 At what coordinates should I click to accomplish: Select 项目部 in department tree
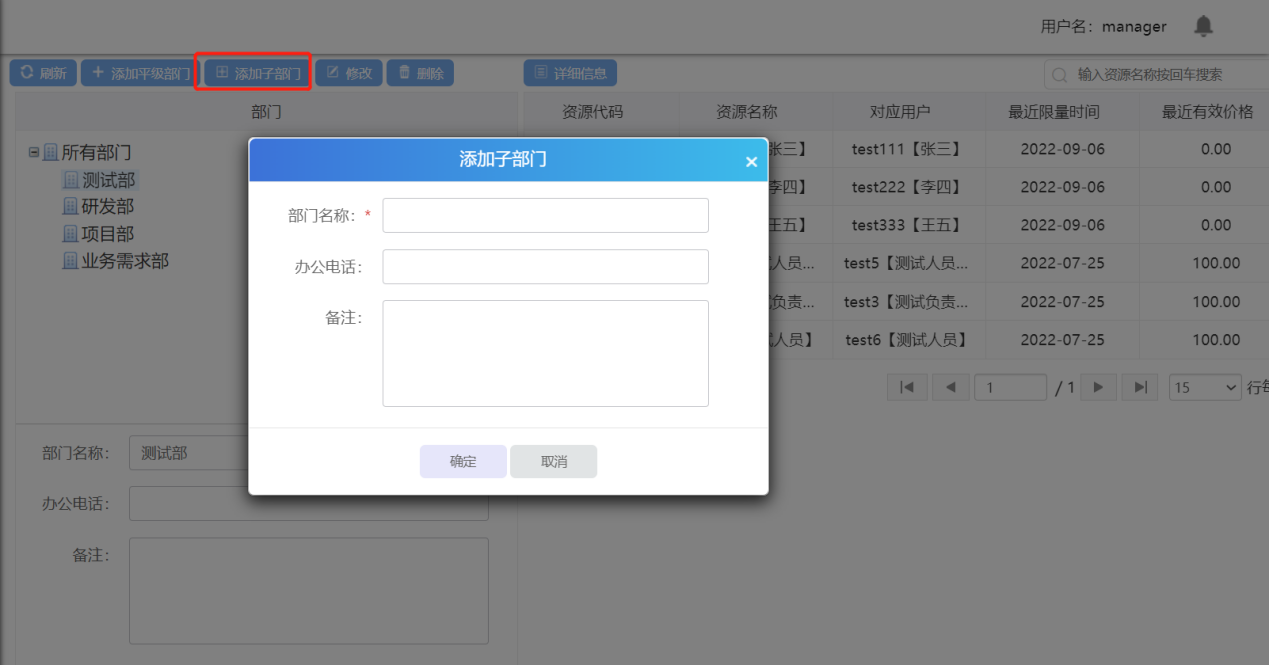(x=107, y=233)
